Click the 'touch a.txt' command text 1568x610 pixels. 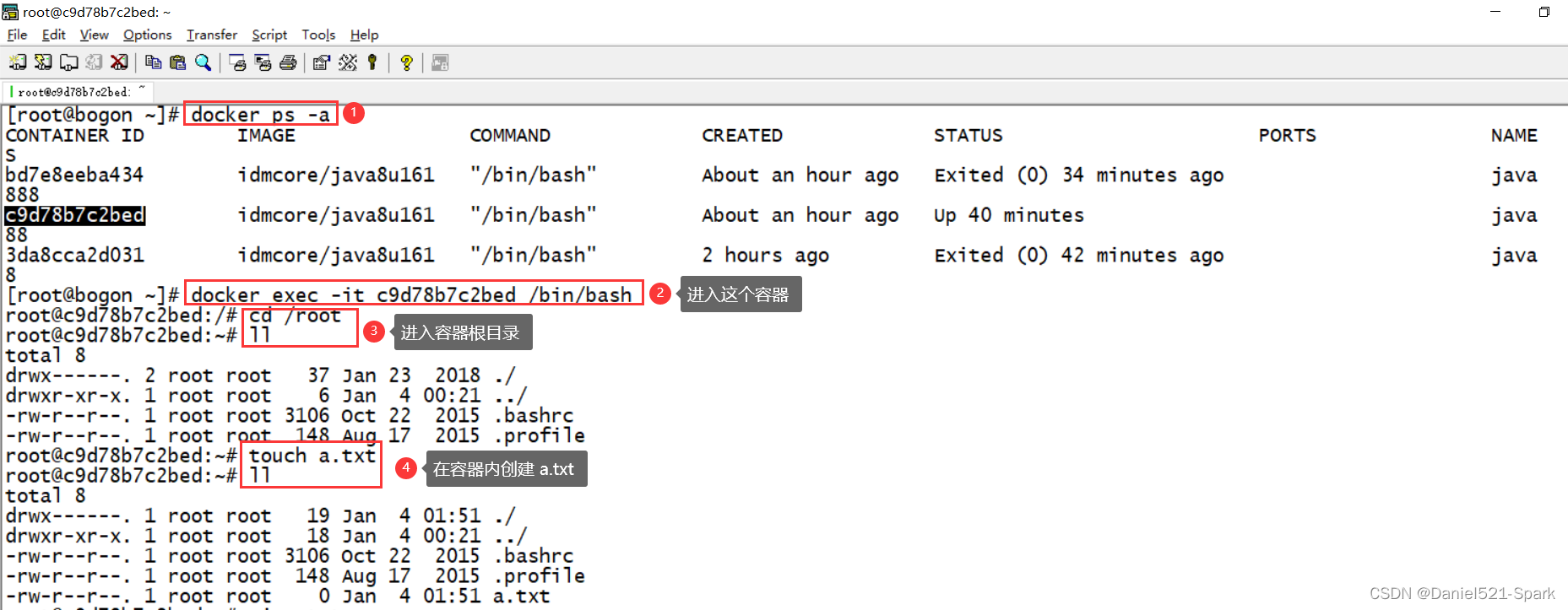pos(312,456)
